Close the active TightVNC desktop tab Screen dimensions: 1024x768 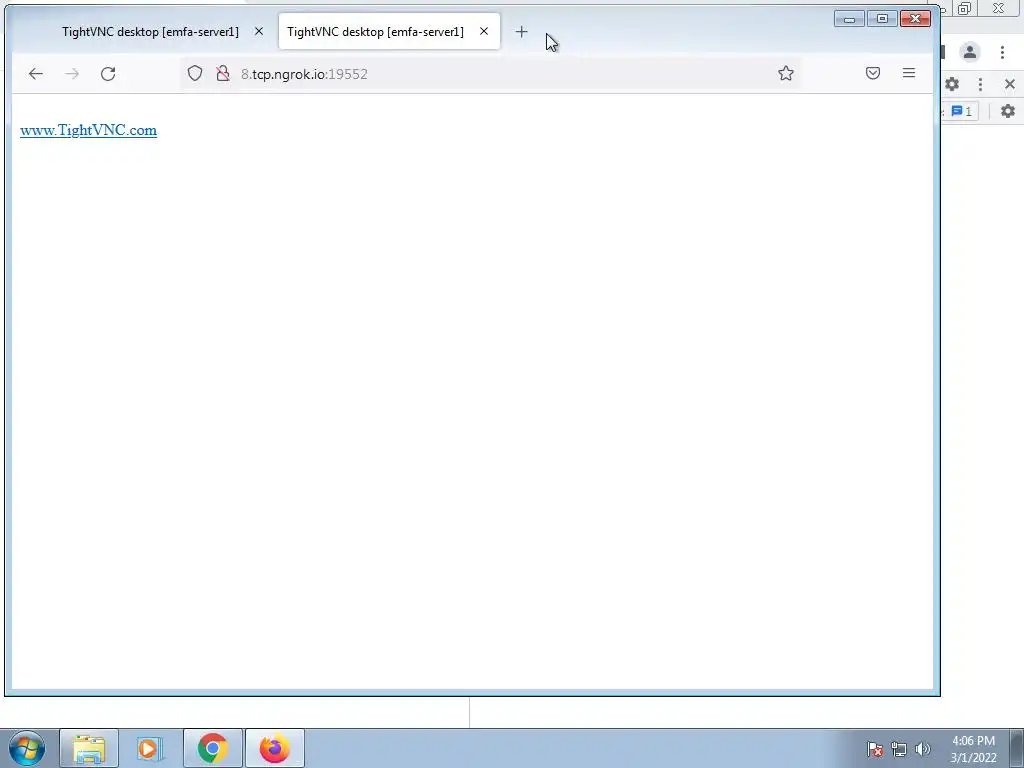click(484, 31)
